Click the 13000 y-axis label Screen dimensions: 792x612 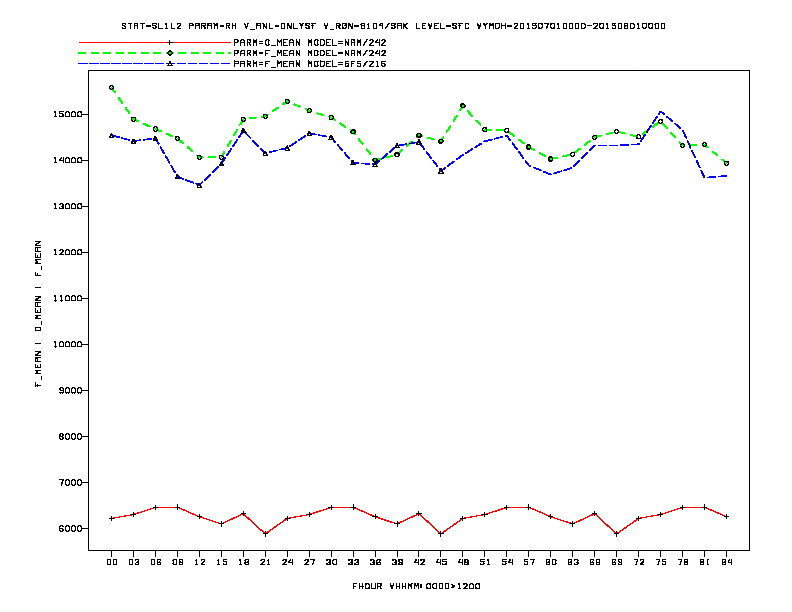click(x=67, y=207)
